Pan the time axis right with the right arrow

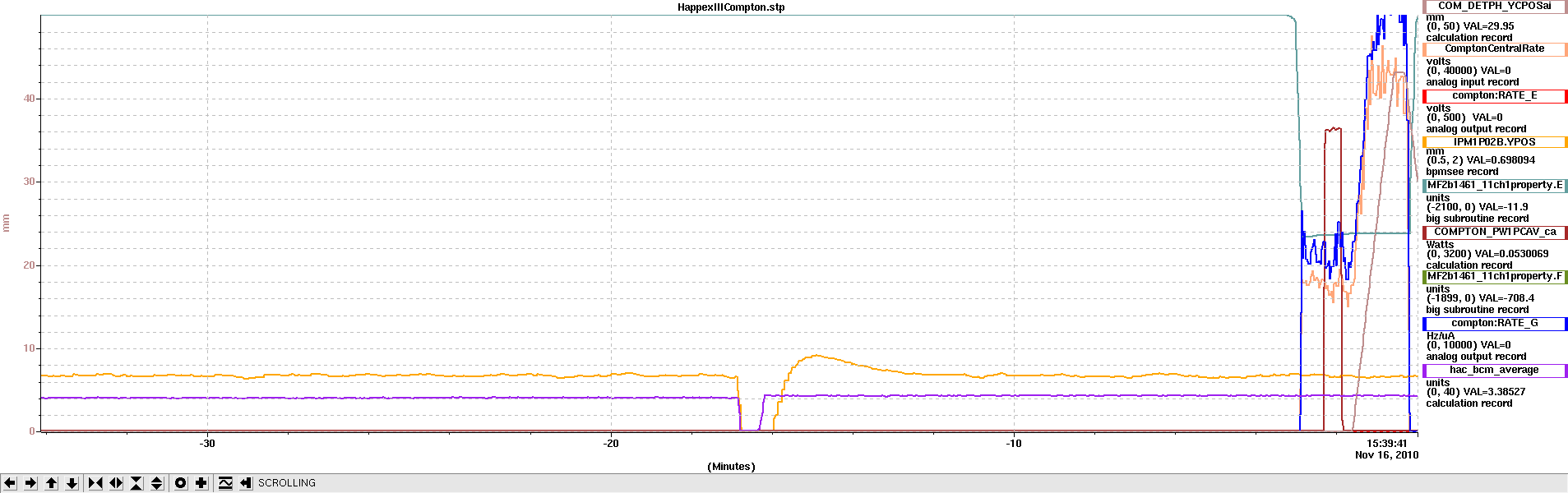click(x=30, y=483)
